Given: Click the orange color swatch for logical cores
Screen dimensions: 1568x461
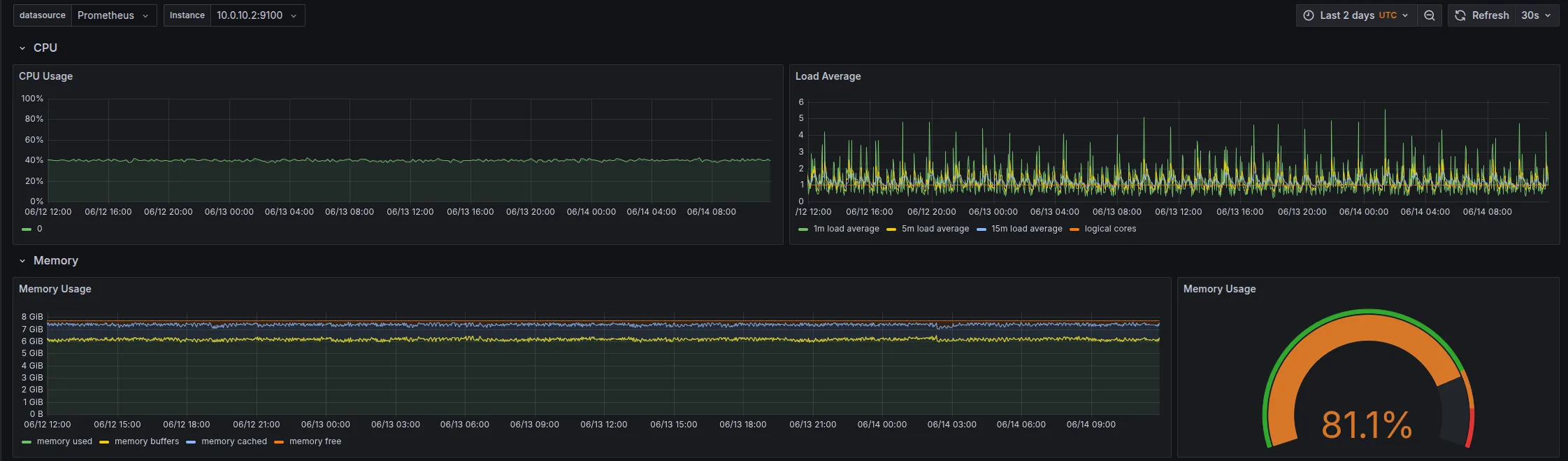Looking at the screenshot, I should pyautogui.click(x=1074, y=229).
